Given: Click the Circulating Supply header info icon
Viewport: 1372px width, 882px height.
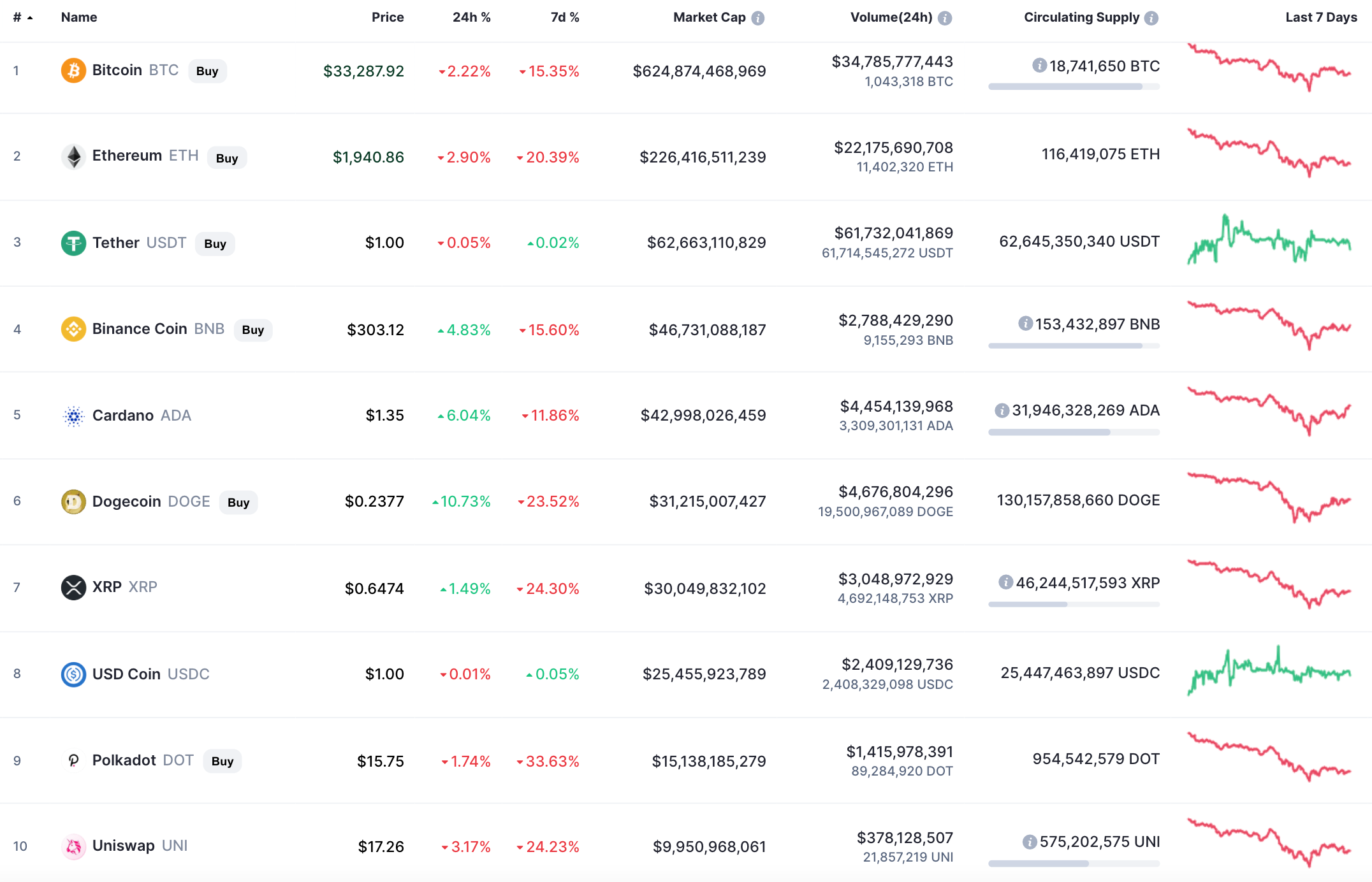Looking at the screenshot, I should [1151, 18].
